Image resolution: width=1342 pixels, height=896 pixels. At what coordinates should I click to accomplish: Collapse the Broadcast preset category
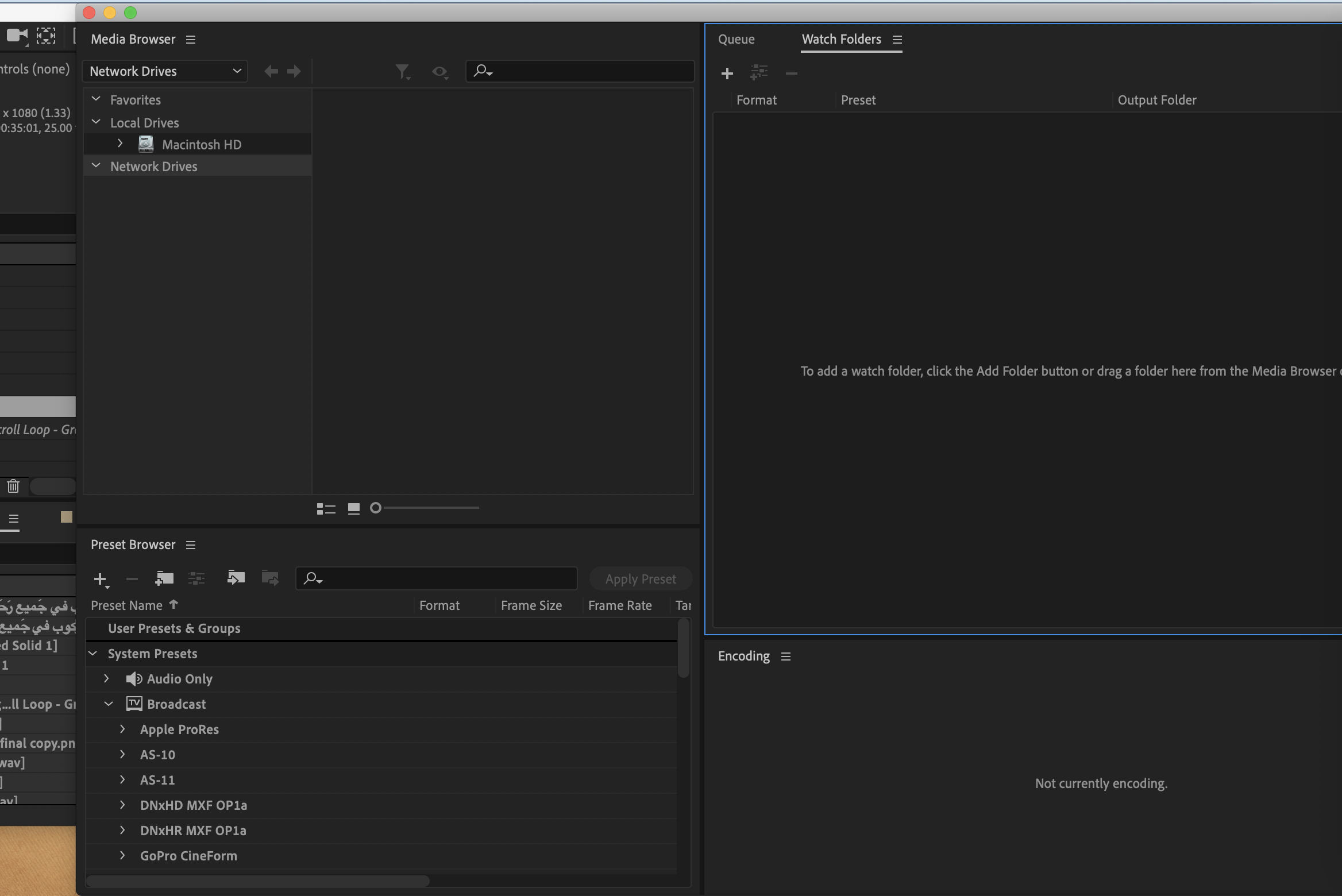[107, 704]
